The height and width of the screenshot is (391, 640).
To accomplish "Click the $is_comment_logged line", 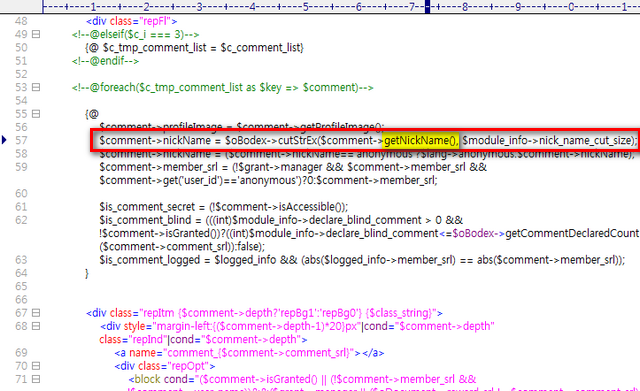I will tap(362, 260).
